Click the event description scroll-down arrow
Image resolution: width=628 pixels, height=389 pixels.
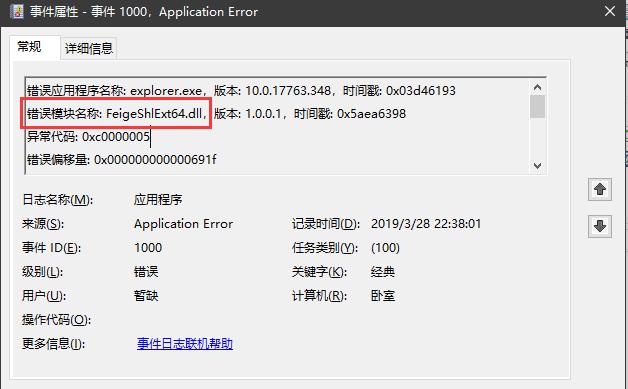coord(537,165)
